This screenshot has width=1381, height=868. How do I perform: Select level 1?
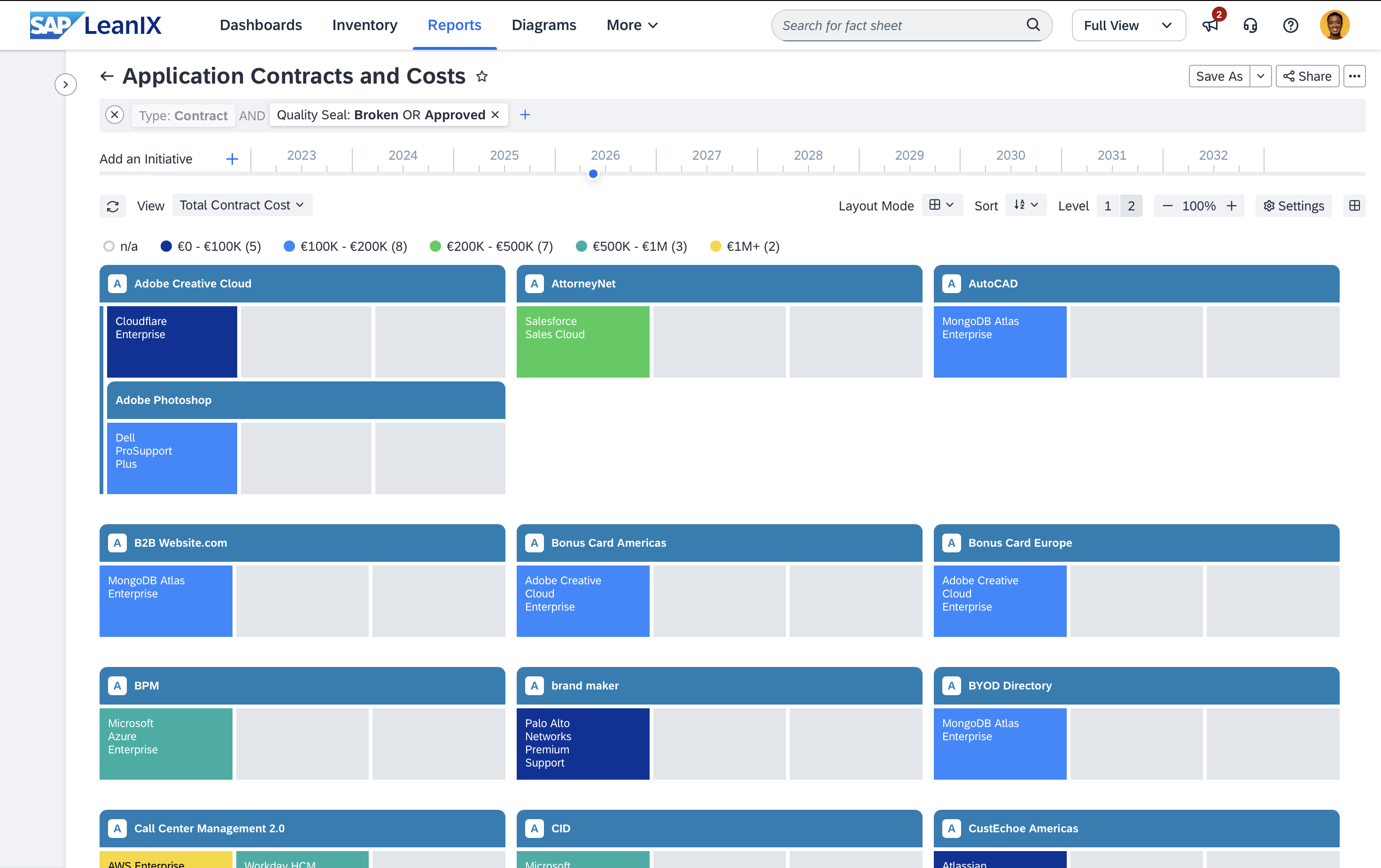1108,206
